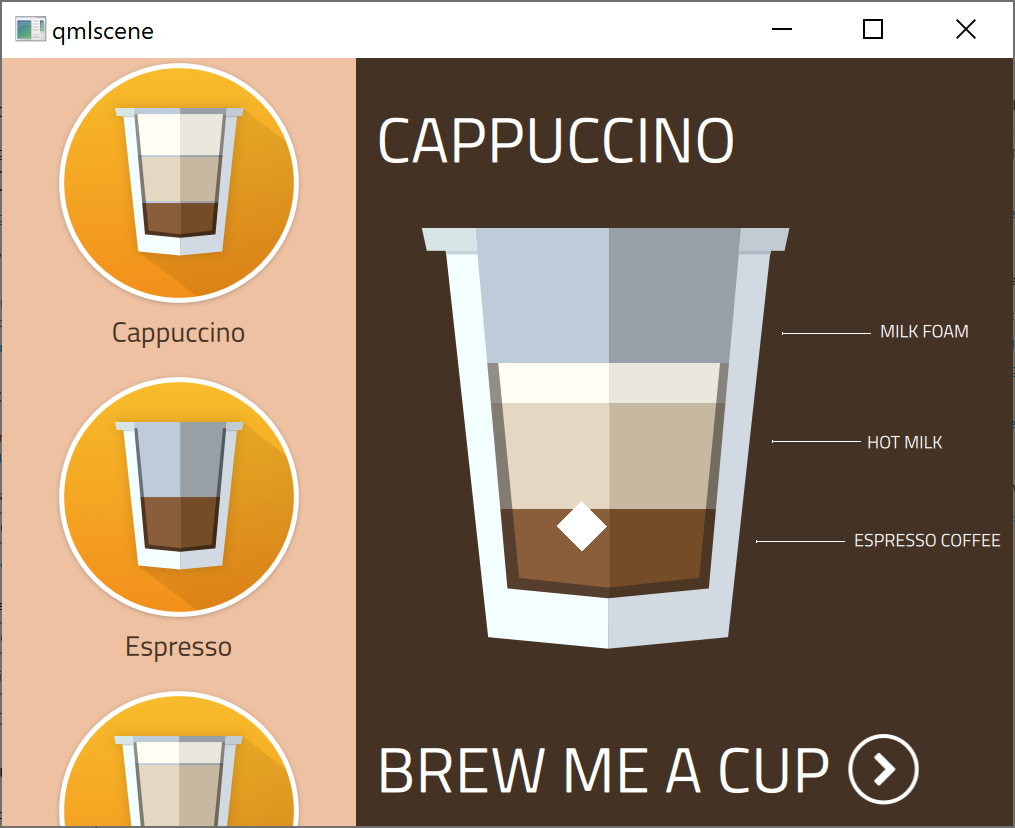Click the white diamond marker in the cup
The height and width of the screenshot is (828, 1015).
point(582,526)
